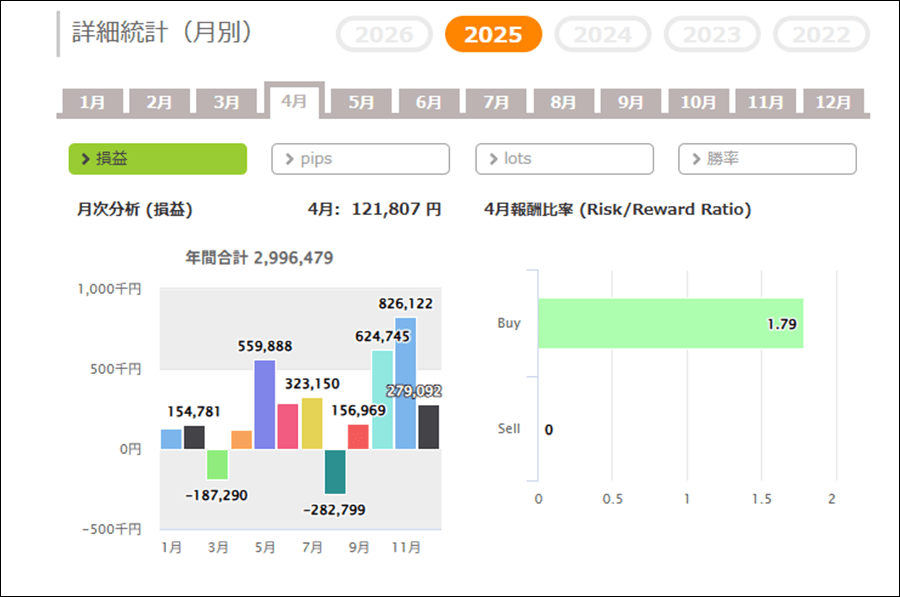
Task: Open the 2022 yearly statistics
Action: [x=821, y=35]
